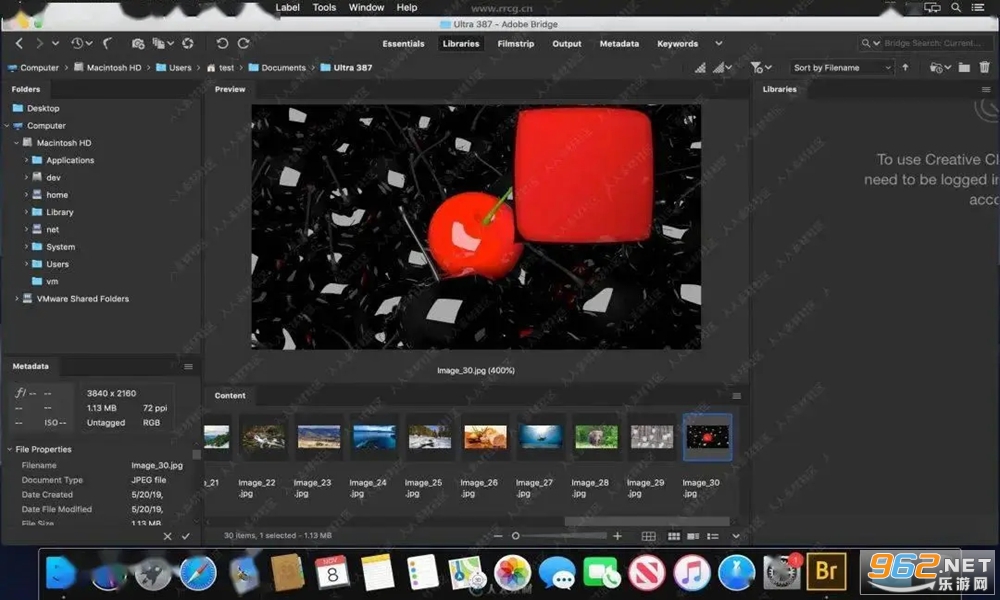Expand the Users folder node
1000x600 pixels.
click(x=26, y=263)
